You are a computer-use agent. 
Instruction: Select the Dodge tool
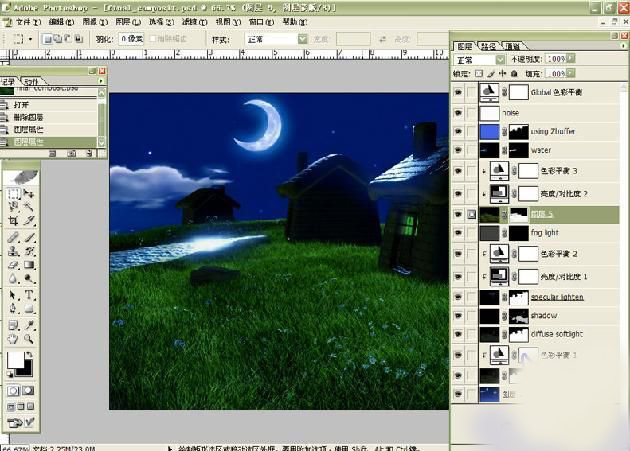29,278
